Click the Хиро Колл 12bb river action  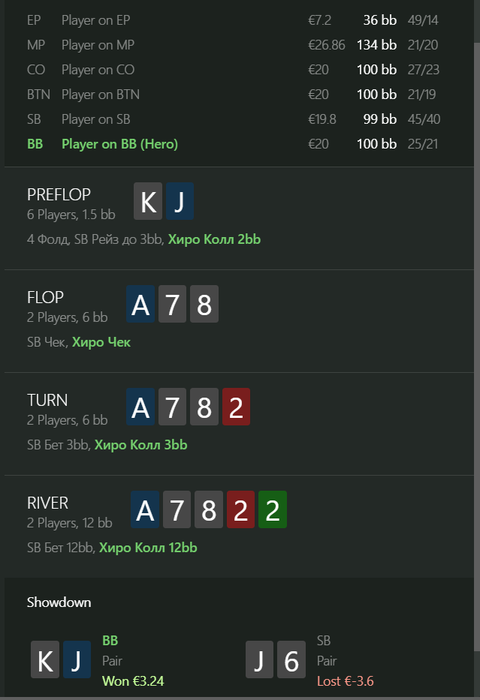pos(148,547)
